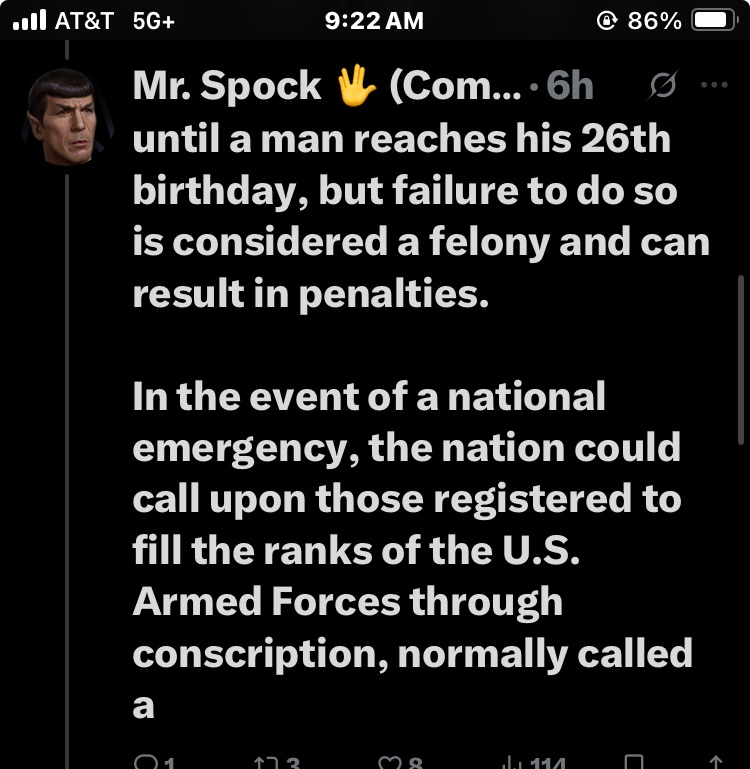This screenshot has height=769, width=750.
Task: Tap the like count number 8
Action: 414,764
